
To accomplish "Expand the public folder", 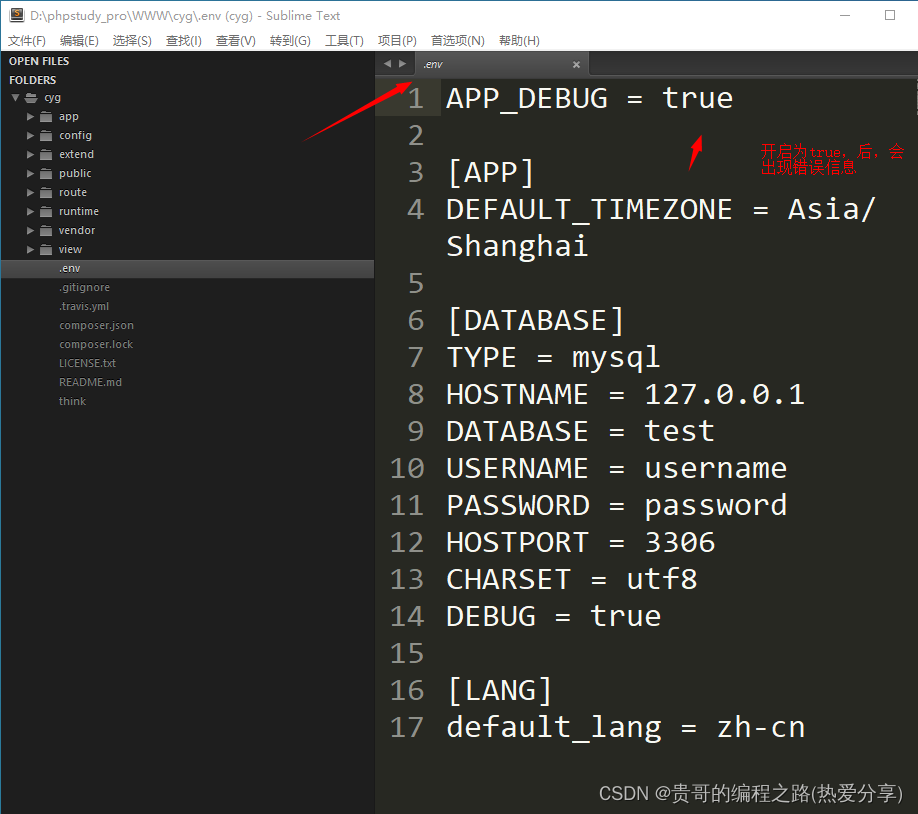I will 30,173.
